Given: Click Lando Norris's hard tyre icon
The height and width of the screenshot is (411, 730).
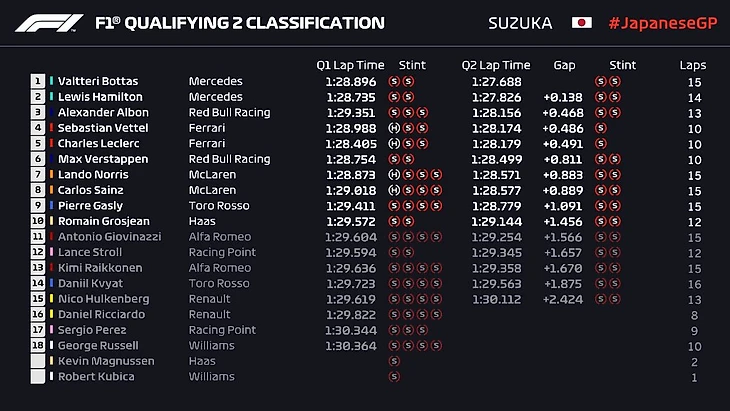Looking at the screenshot, I should click(393, 175).
